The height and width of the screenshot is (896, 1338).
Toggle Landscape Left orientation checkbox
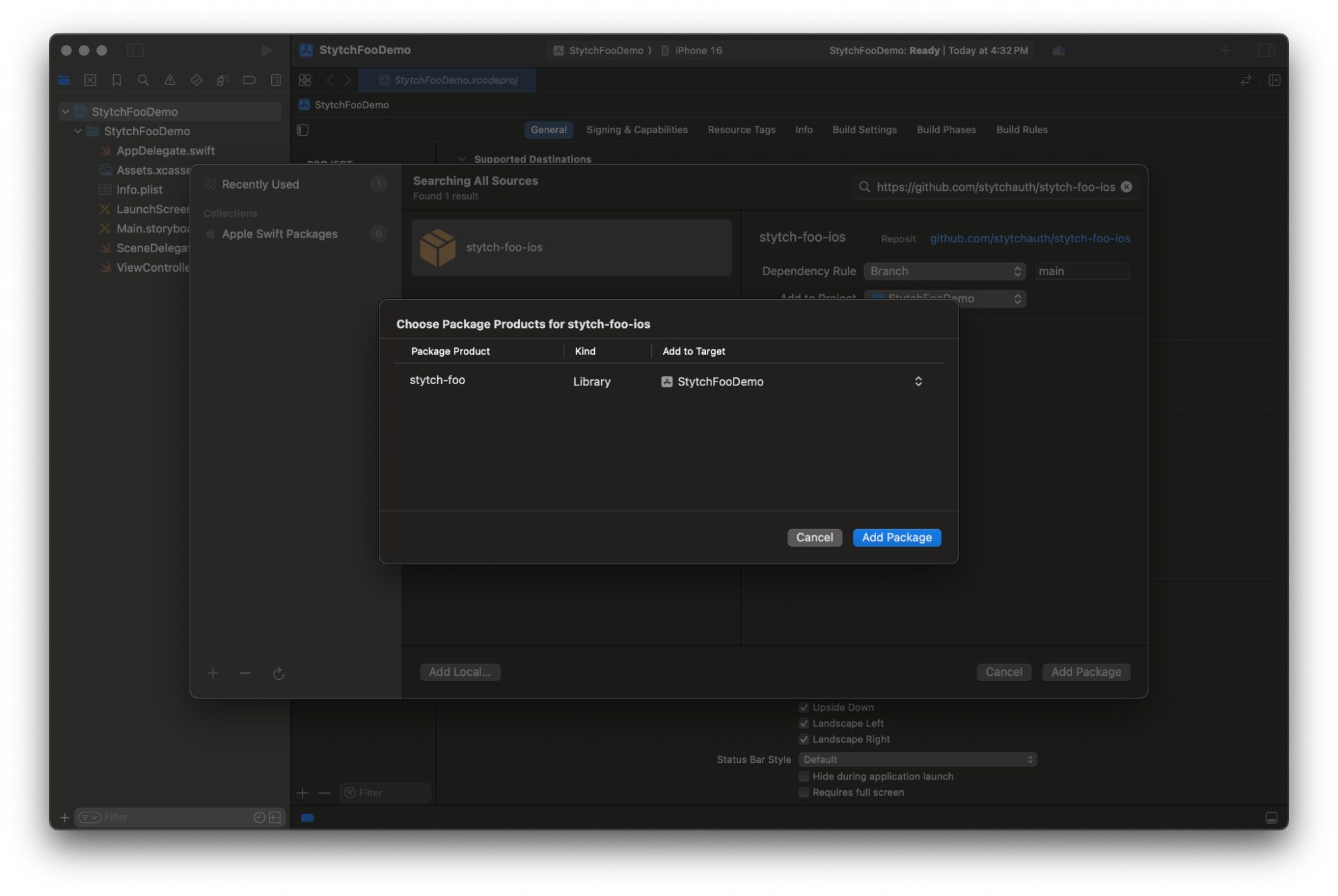point(804,723)
